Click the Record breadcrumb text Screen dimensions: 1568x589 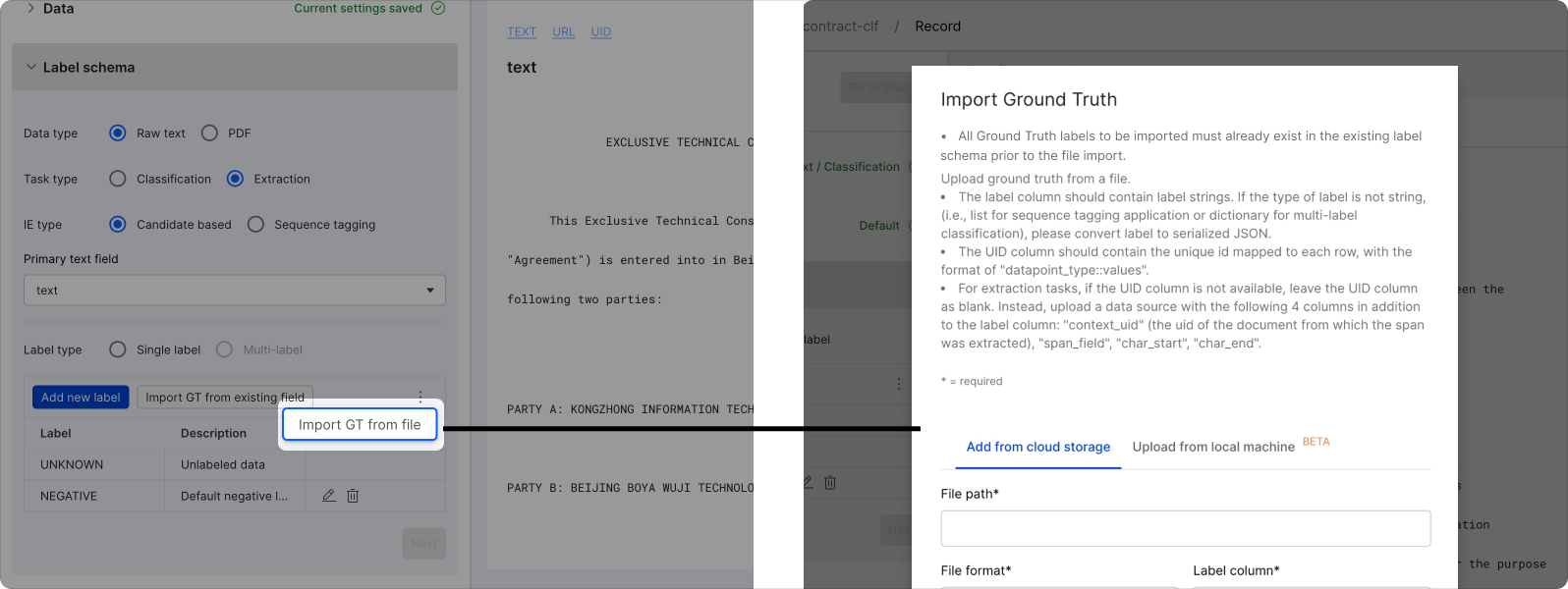coord(938,27)
